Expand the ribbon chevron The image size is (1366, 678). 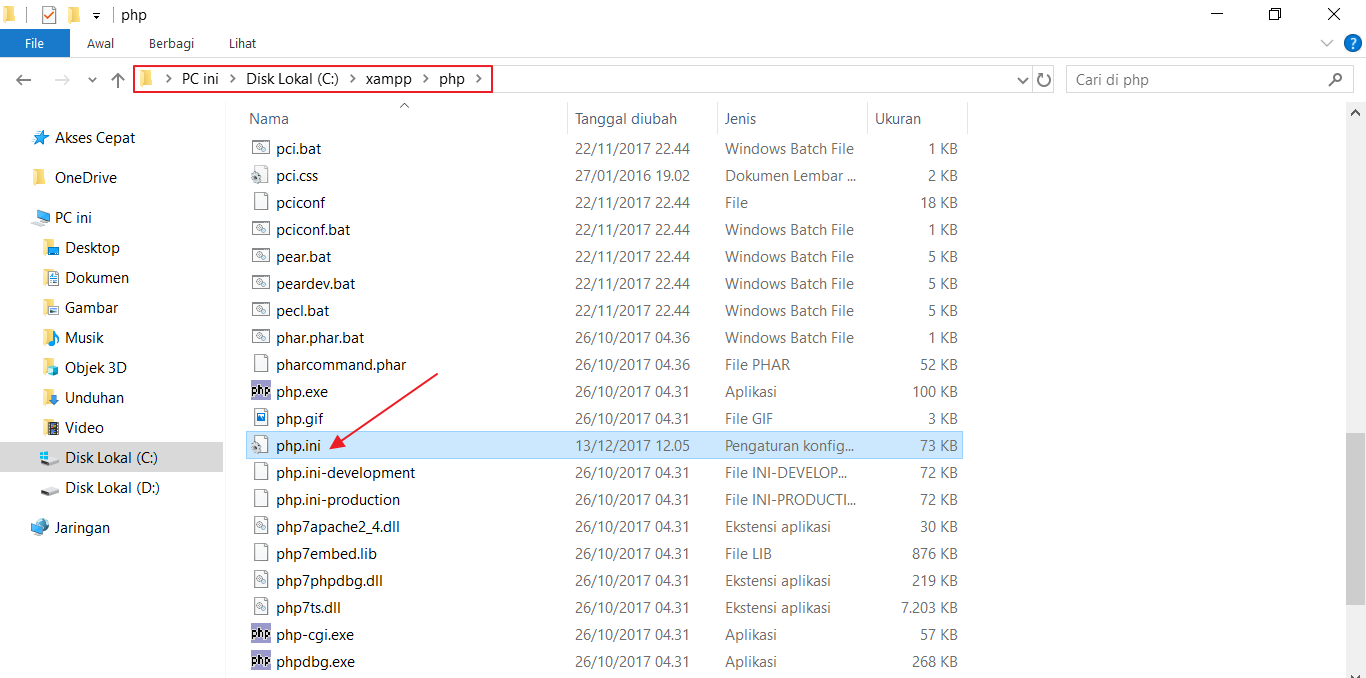click(1327, 43)
